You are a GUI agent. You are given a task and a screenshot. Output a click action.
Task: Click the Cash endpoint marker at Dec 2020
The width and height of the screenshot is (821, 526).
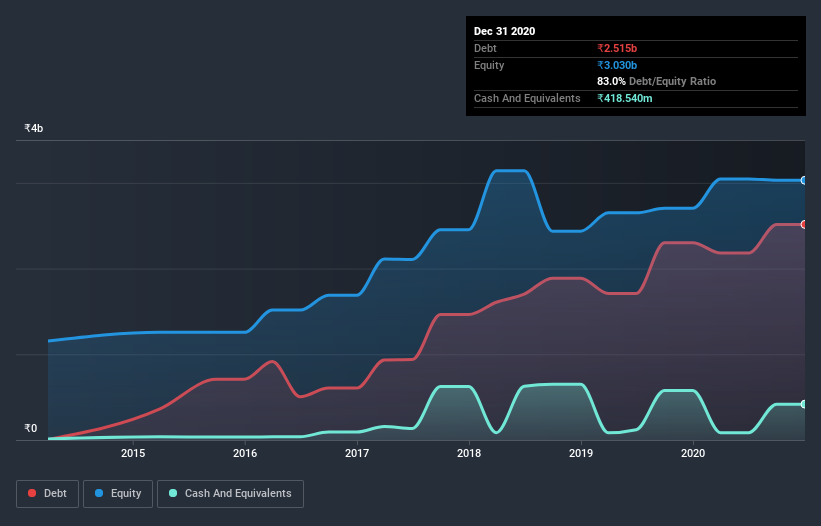(804, 404)
